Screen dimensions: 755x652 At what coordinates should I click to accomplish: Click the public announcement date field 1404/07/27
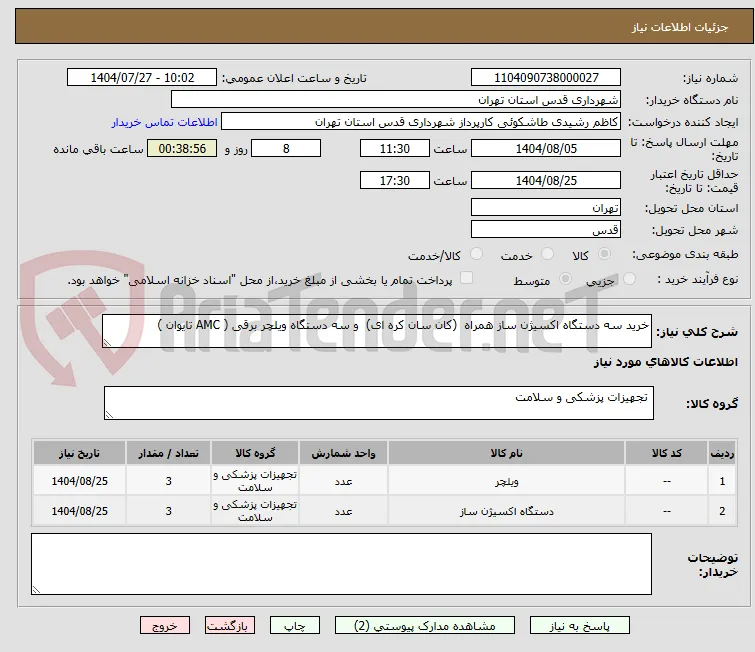coord(142,78)
